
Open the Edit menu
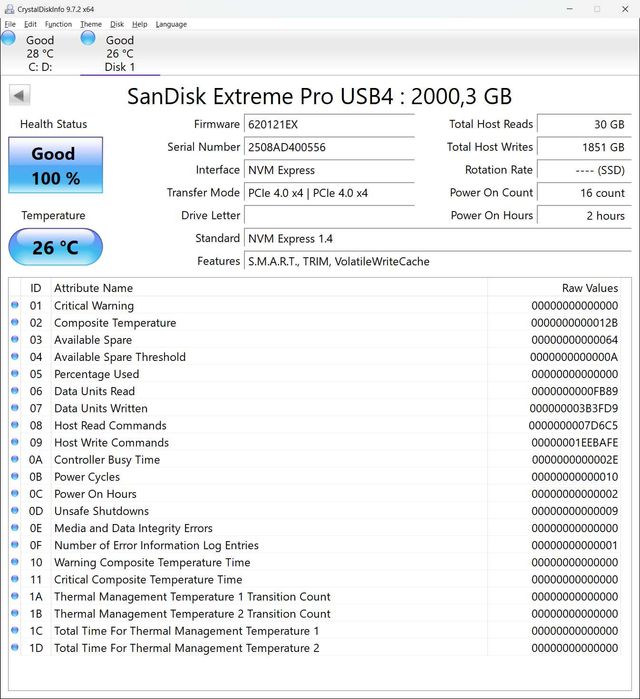click(x=30, y=24)
